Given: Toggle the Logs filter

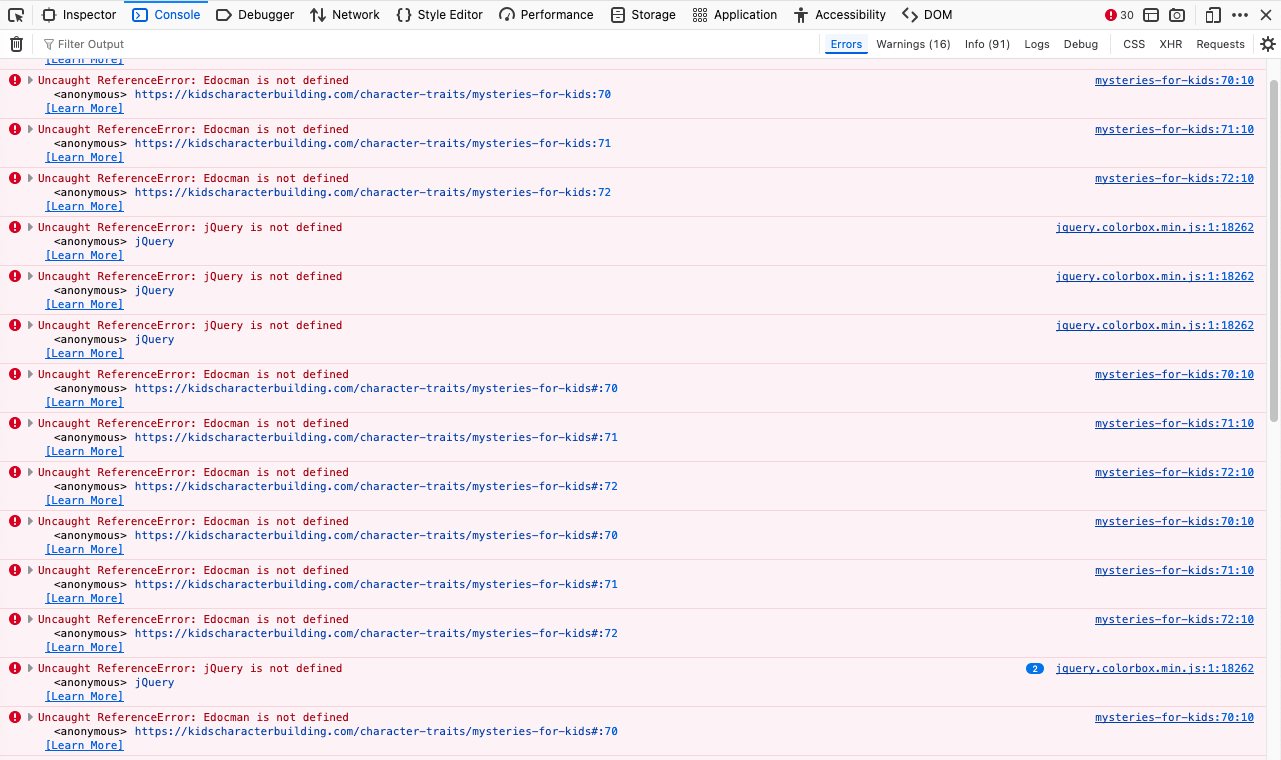Looking at the screenshot, I should point(1037,44).
